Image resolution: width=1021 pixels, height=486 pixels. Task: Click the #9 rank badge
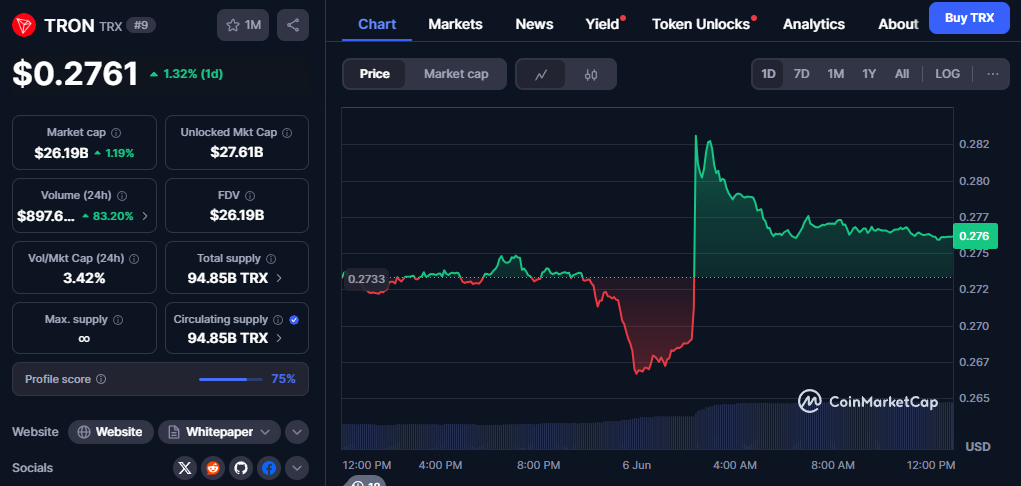click(141, 25)
